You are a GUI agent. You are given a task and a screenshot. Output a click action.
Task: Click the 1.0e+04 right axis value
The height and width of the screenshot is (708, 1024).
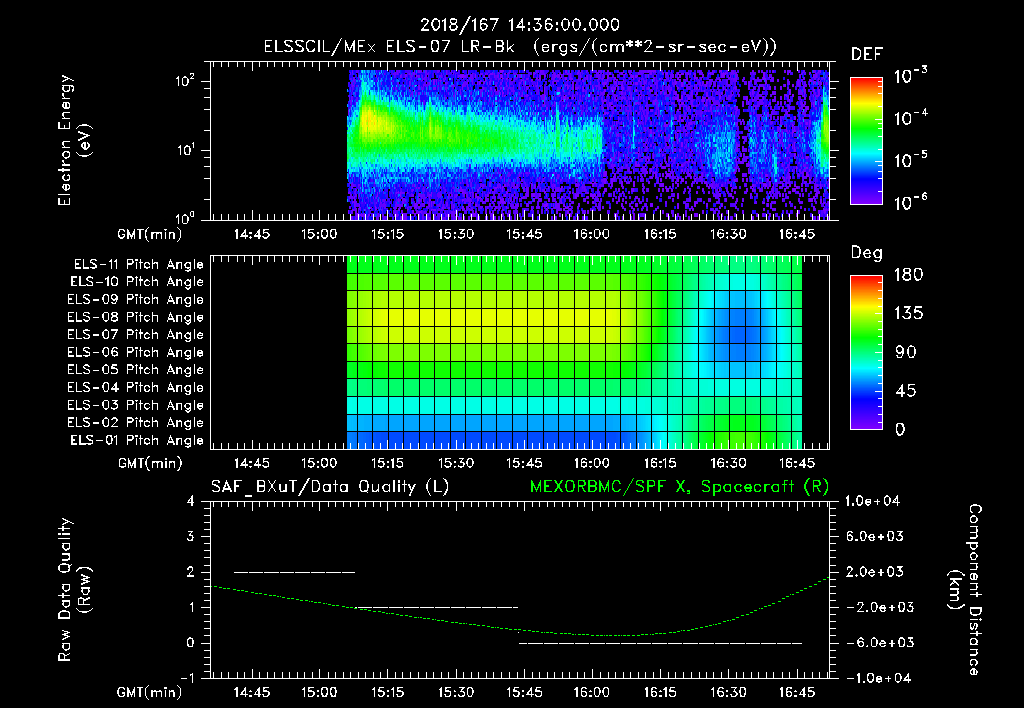pyautogui.click(x=872, y=502)
